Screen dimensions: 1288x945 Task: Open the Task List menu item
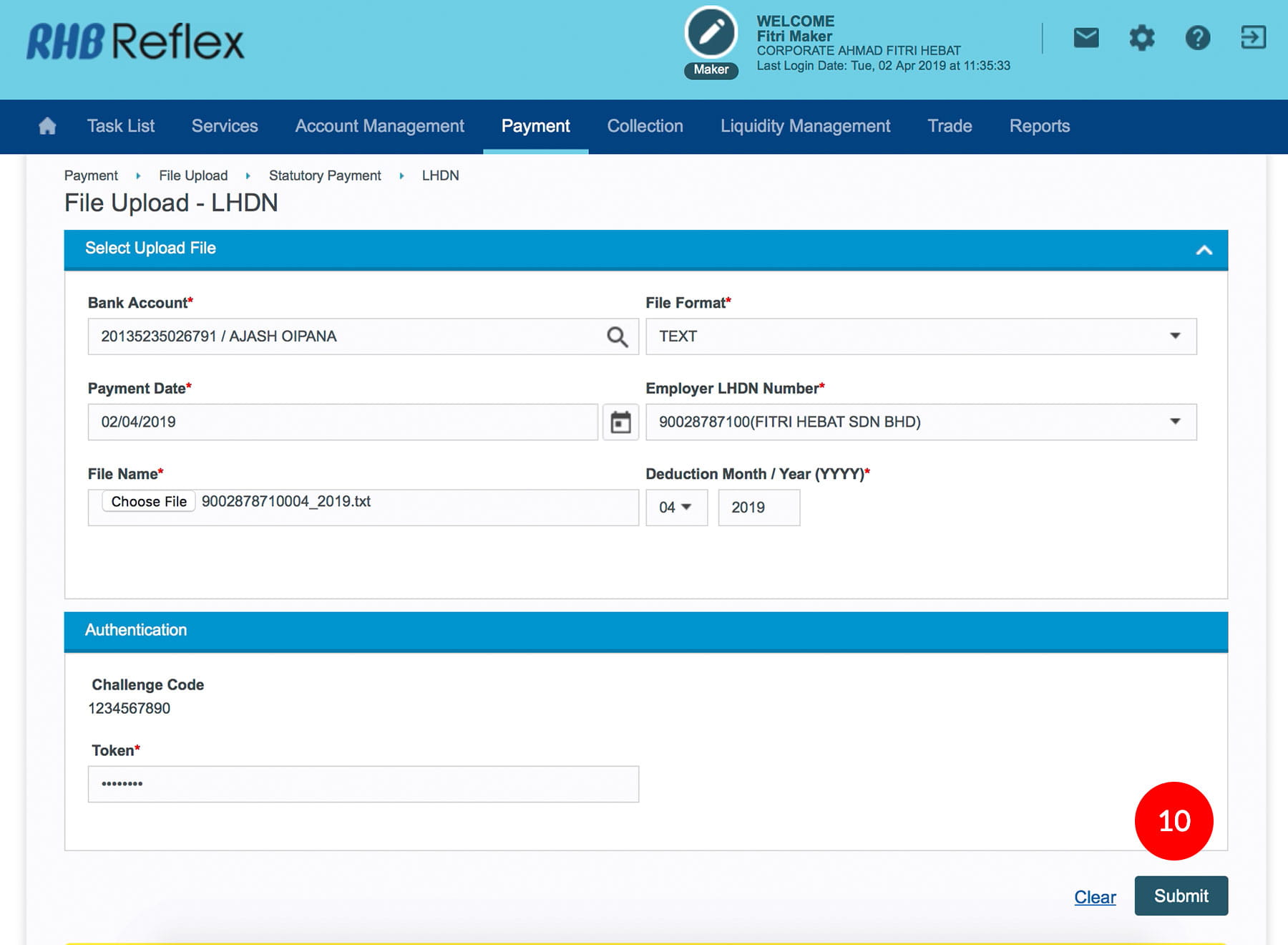pos(121,126)
